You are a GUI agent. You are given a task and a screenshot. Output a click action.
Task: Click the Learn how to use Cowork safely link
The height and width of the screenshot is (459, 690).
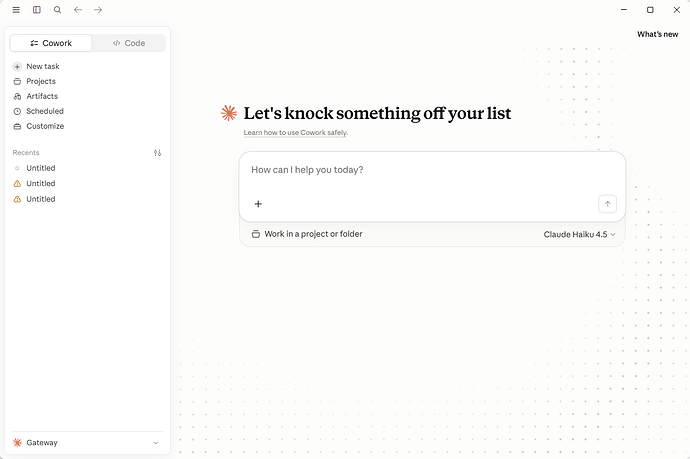click(296, 132)
